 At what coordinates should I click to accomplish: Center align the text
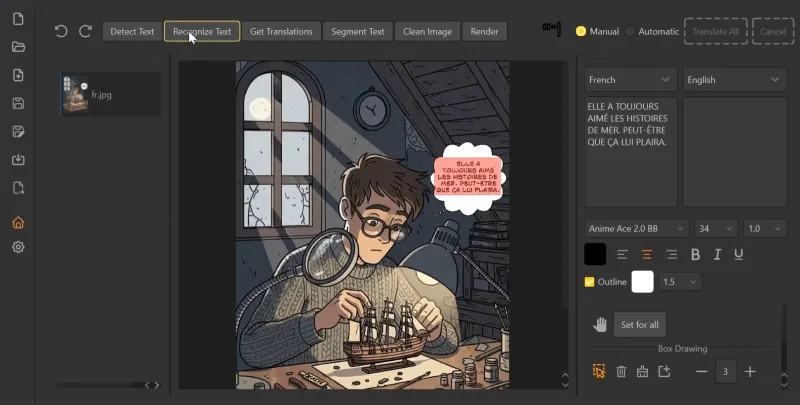click(646, 255)
